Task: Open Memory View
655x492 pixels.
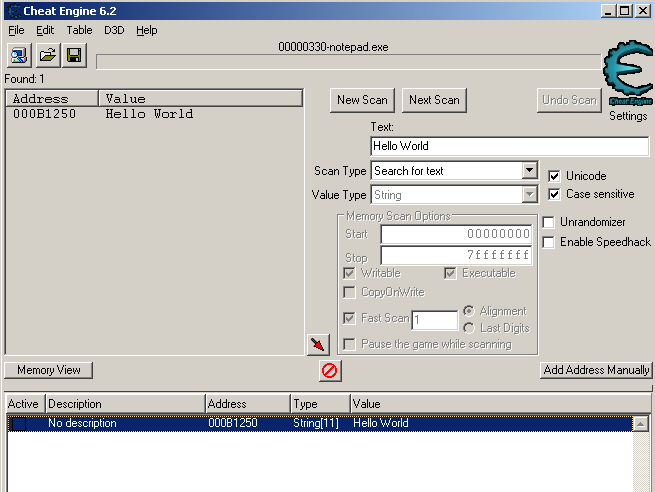Action: tap(49, 370)
